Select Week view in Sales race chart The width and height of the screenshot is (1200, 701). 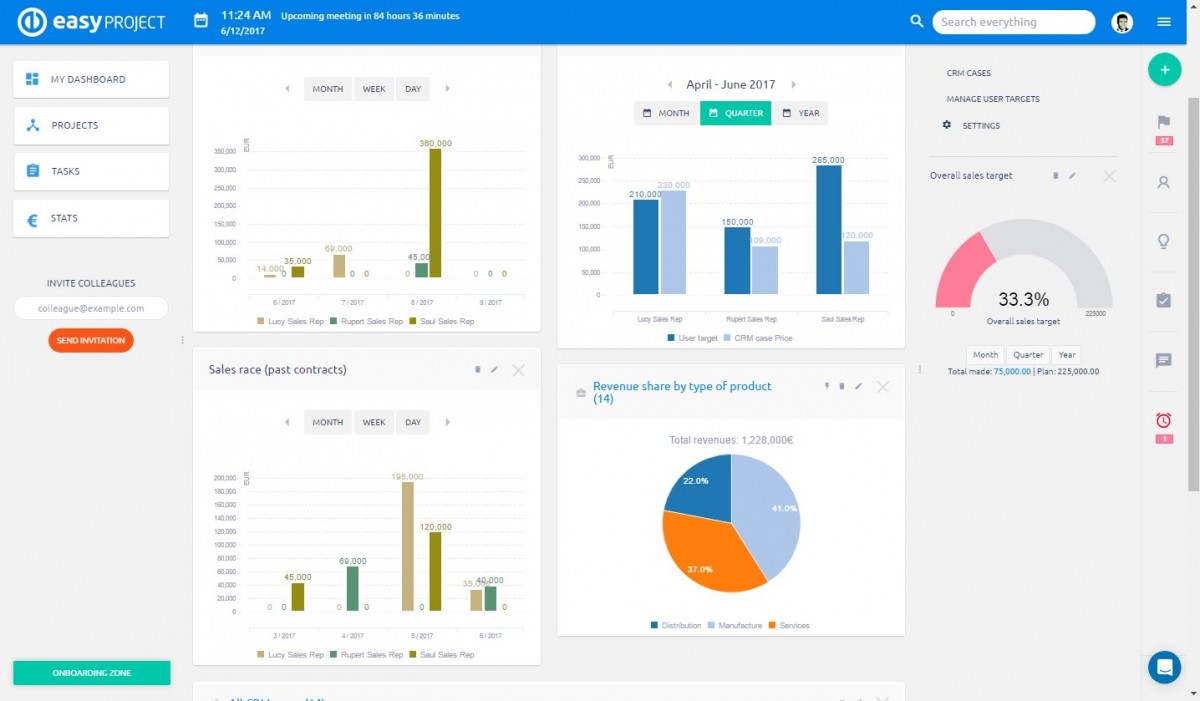click(x=374, y=422)
